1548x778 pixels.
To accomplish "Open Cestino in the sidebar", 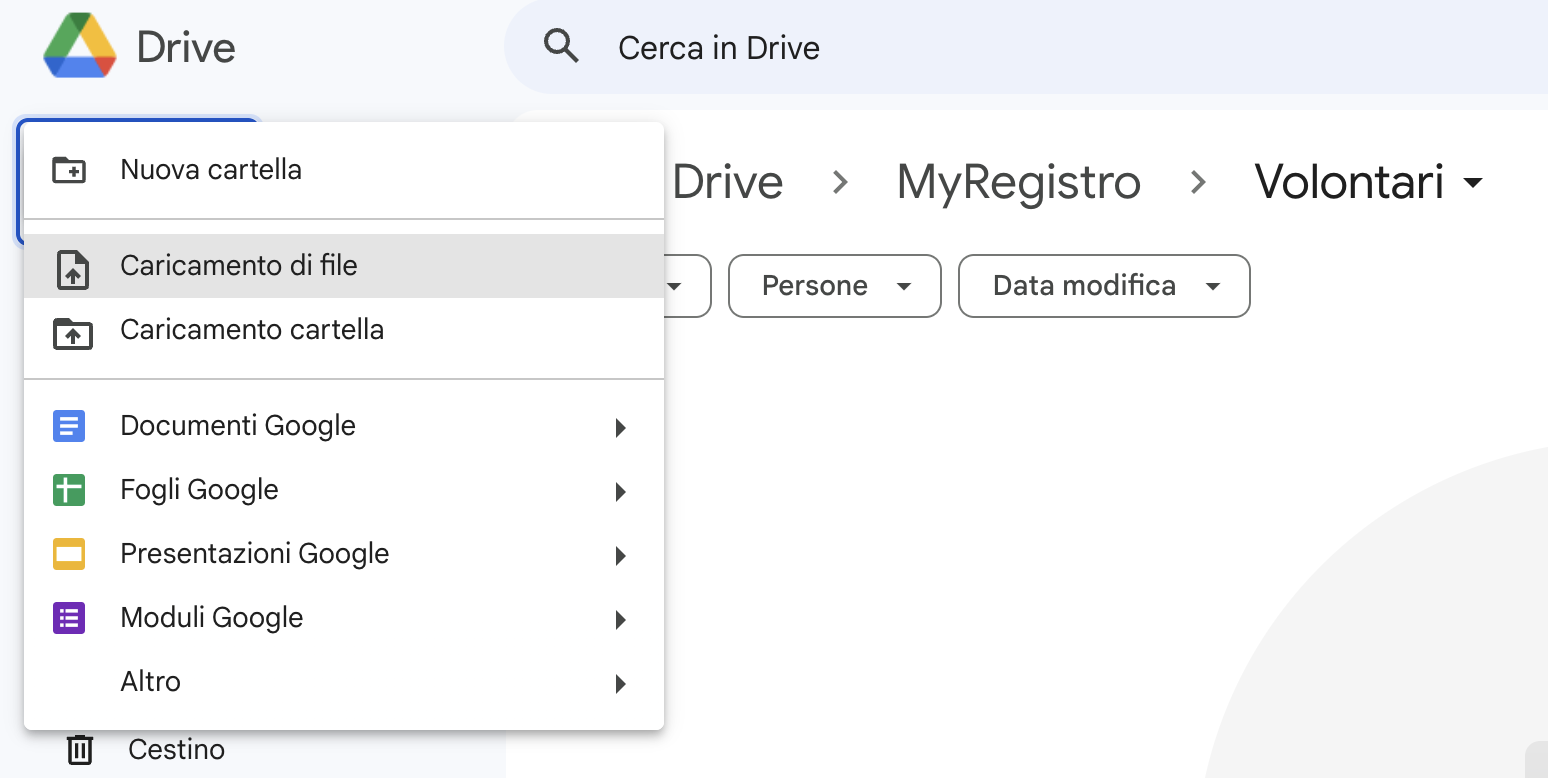I will point(176,749).
